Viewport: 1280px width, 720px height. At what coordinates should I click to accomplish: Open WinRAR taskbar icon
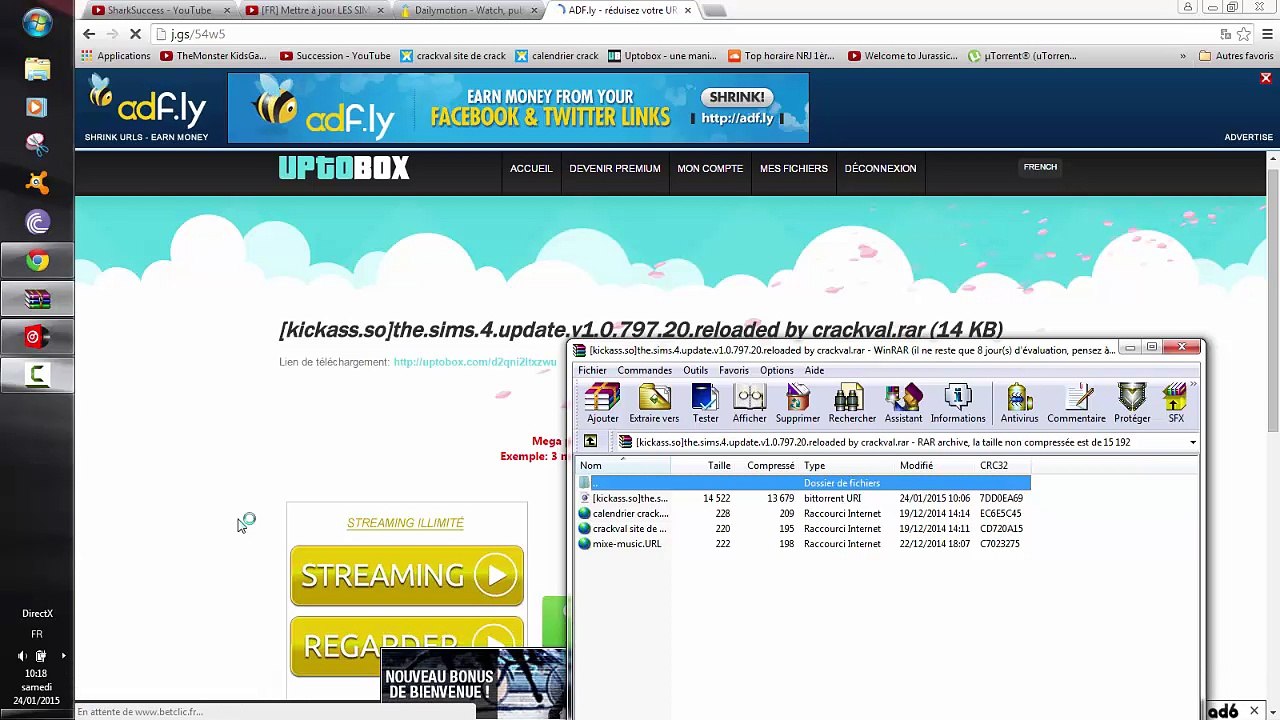37,299
